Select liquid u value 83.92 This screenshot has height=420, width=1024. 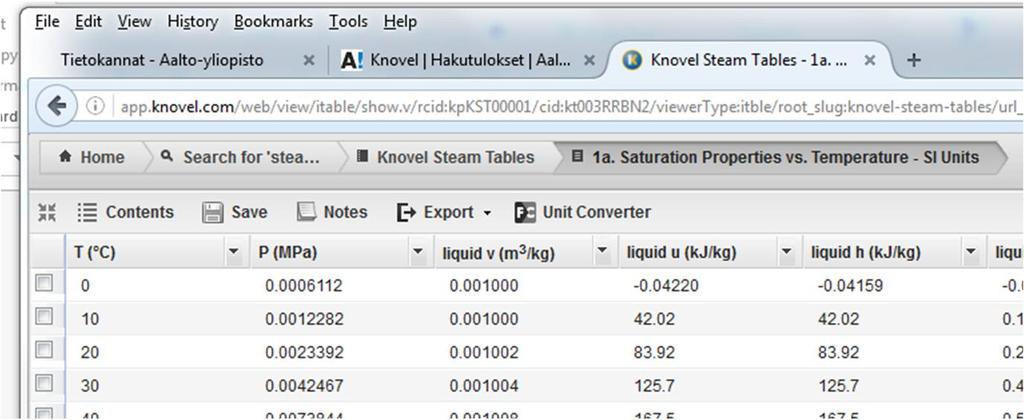654,352
